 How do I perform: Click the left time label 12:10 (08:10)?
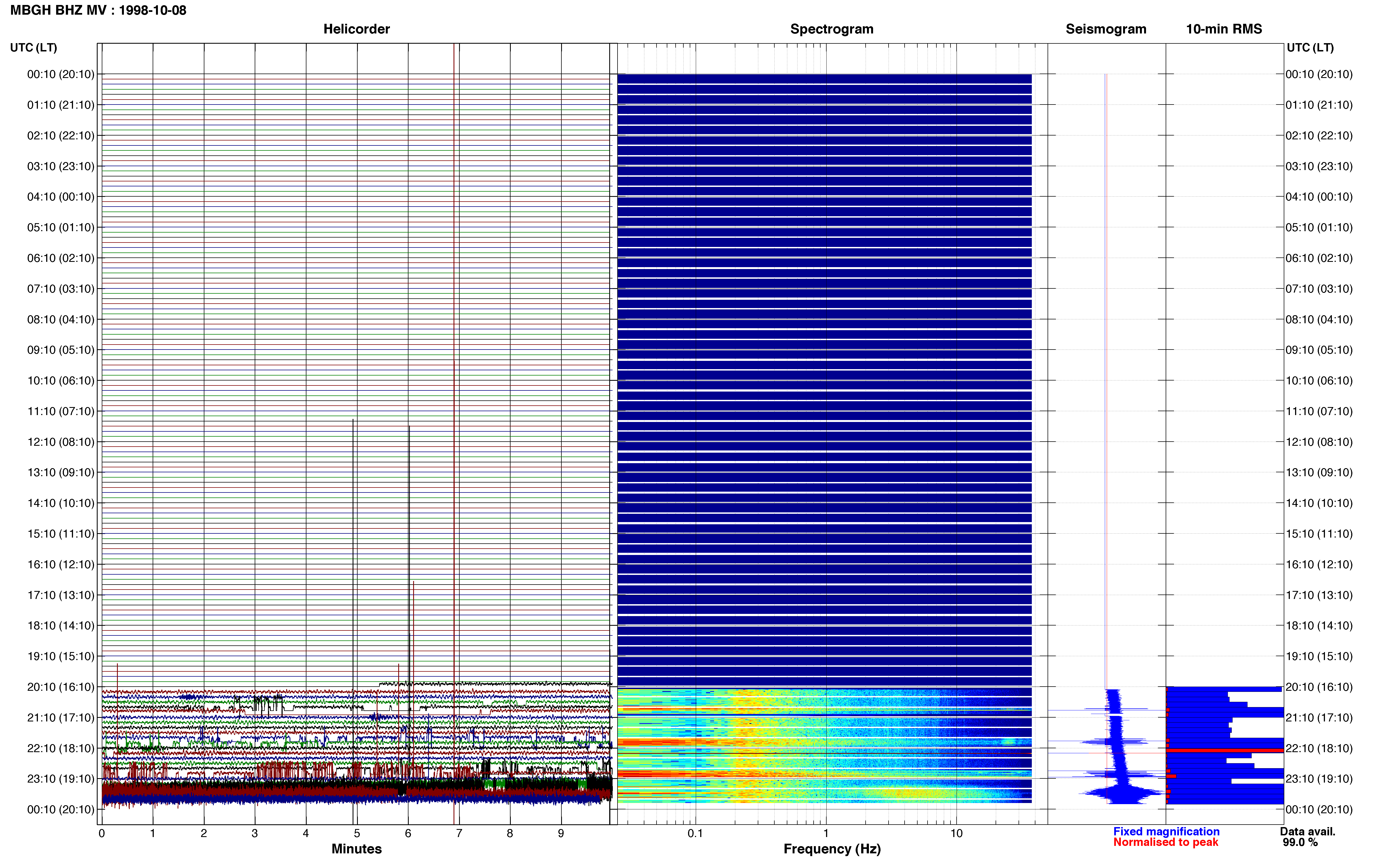point(61,442)
